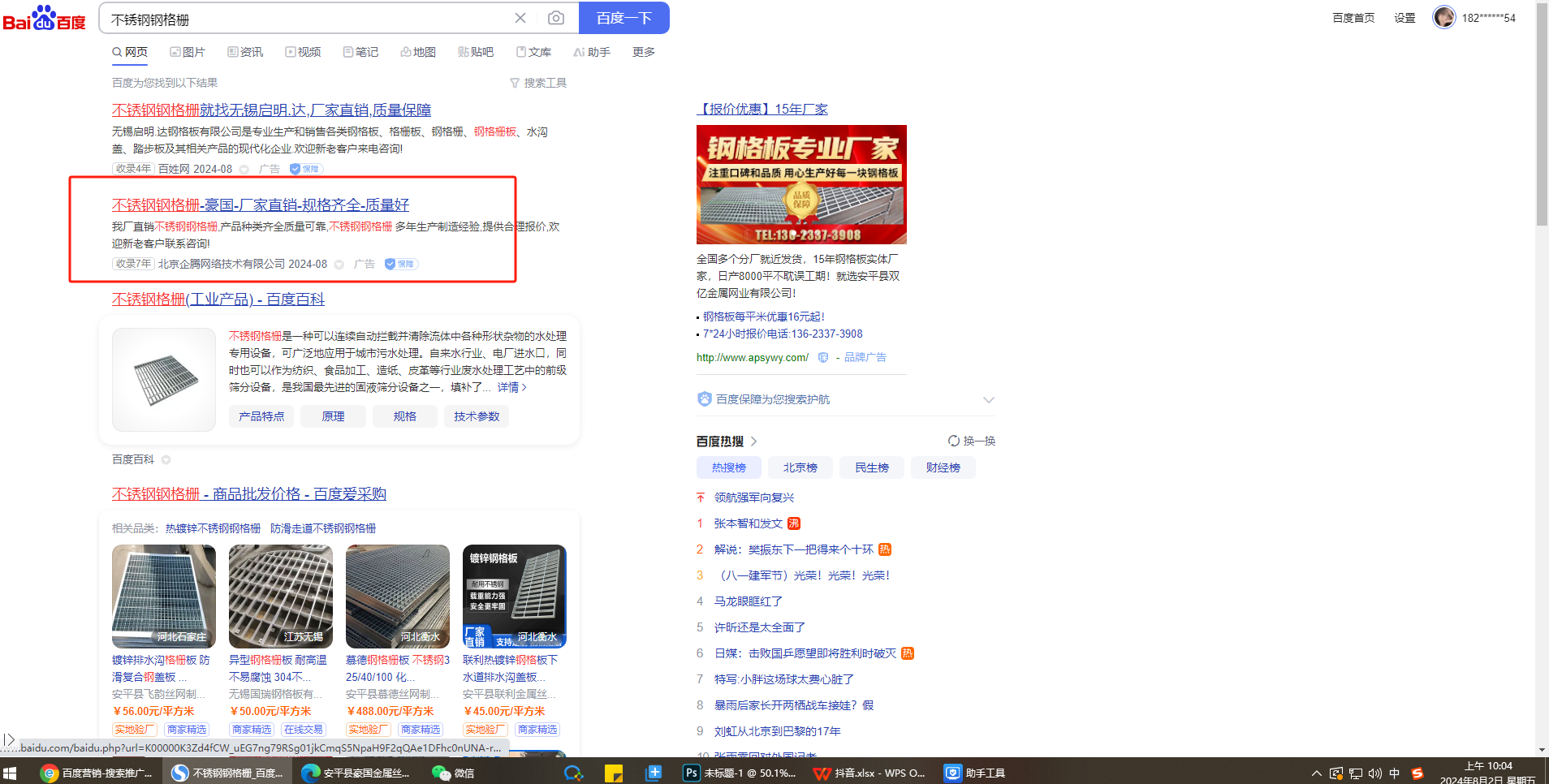The width and height of the screenshot is (1549, 784).
Task: Select the 北京榜 hot list tab
Action: (x=800, y=467)
